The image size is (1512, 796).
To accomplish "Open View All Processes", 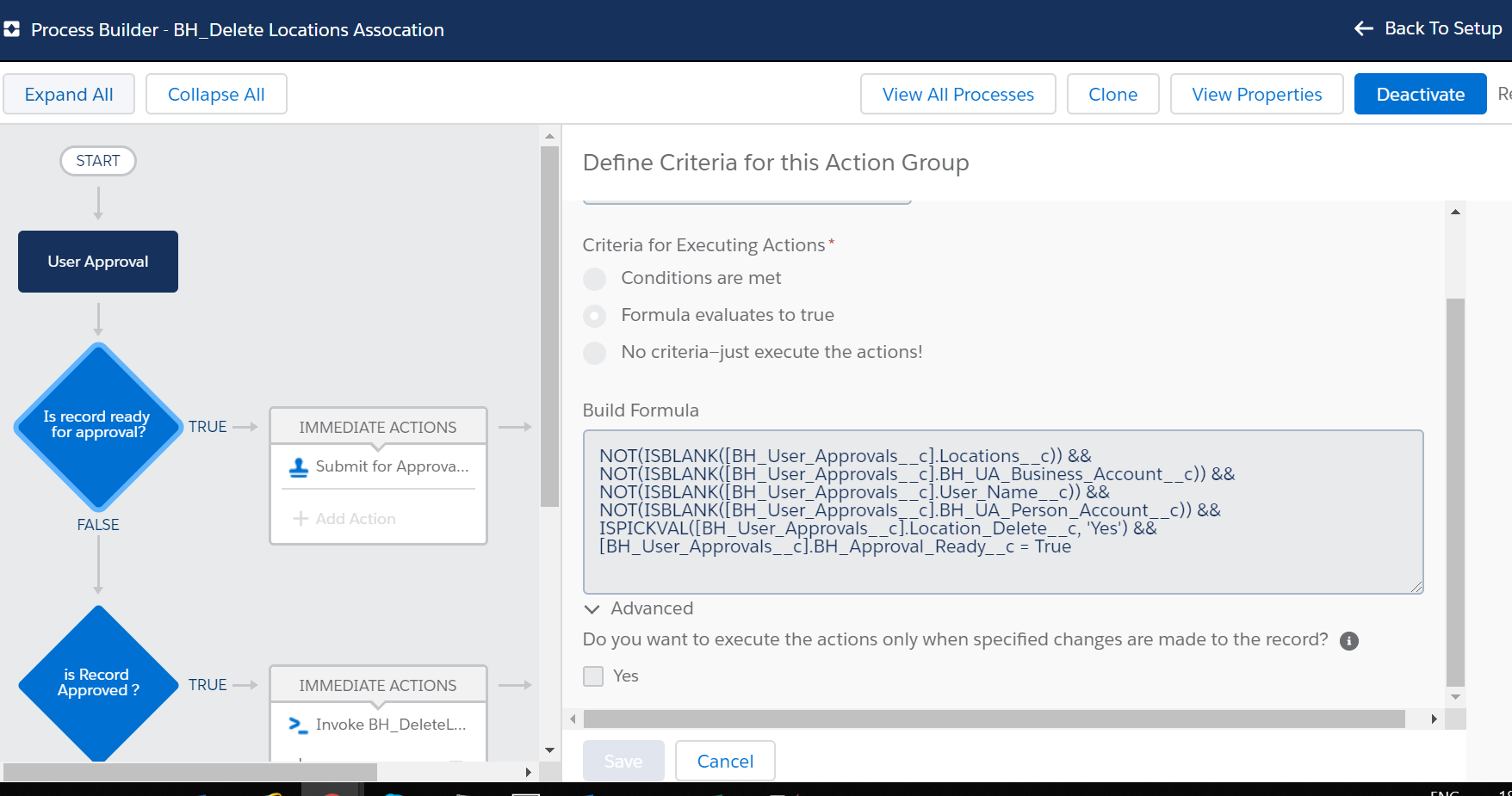I will tap(957, 94).
